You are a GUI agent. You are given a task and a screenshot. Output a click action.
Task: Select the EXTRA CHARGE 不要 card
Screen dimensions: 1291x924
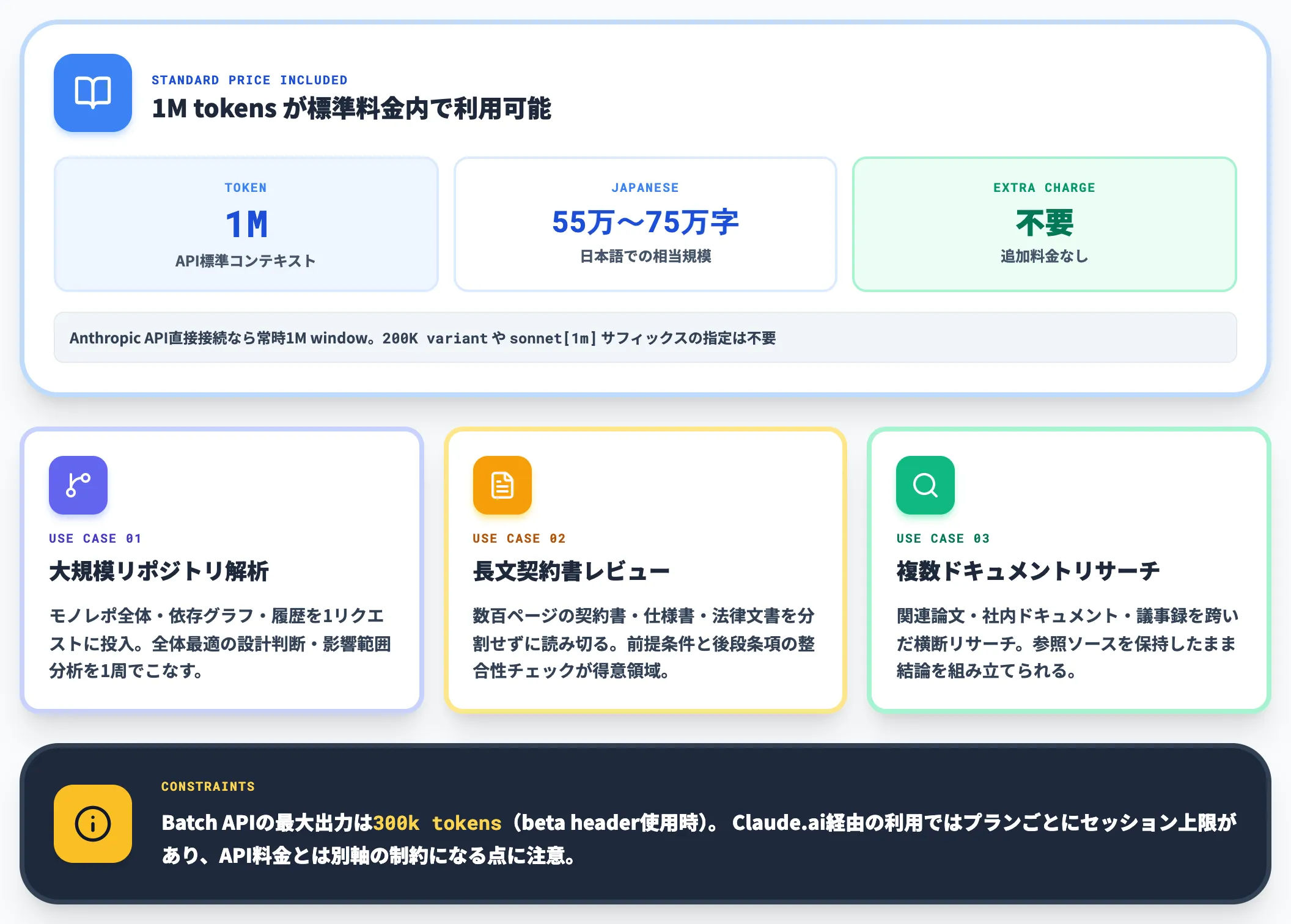[x=1045, y=224]
